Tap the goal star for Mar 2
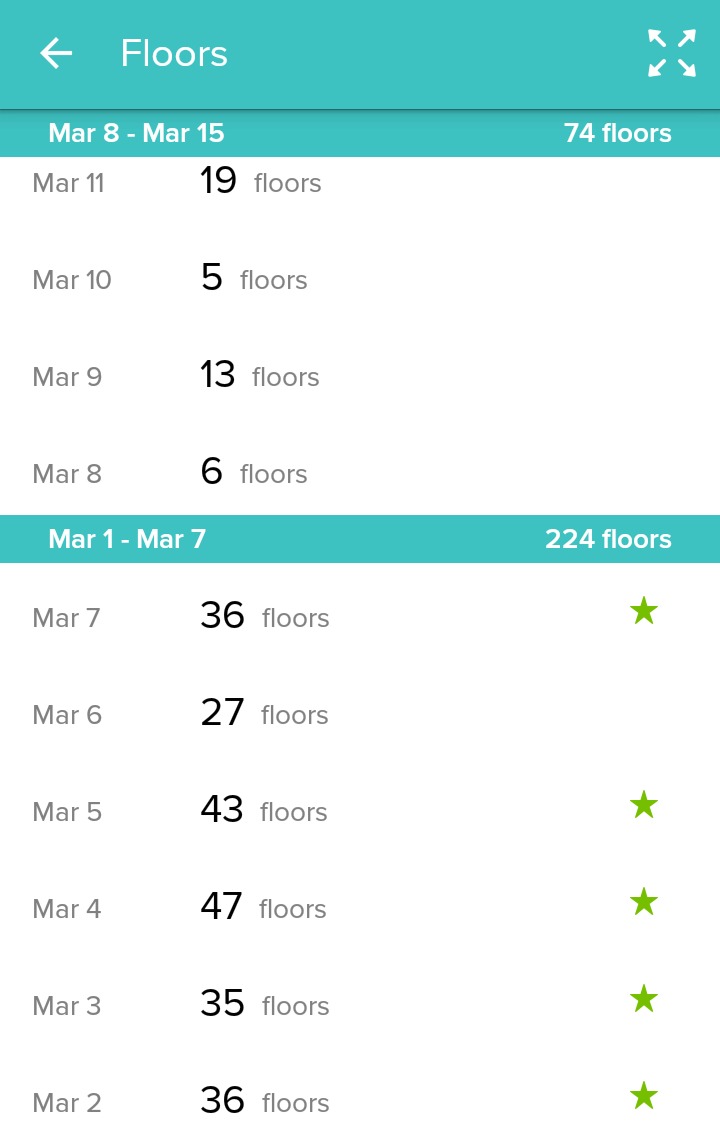The width and height of the screenshot is (720, 1131). [x=644, y=1096]
